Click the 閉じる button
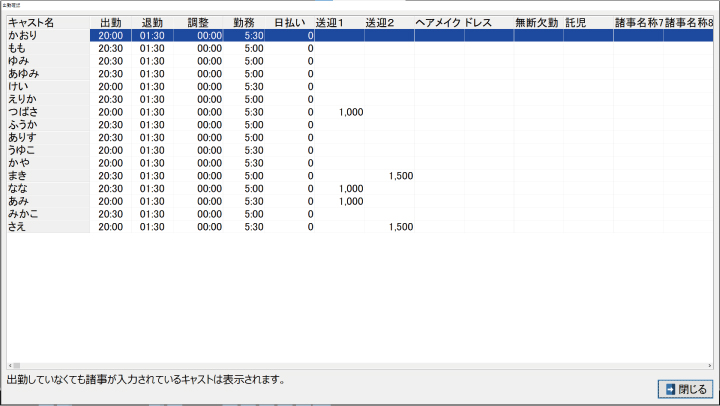720x406 pixels. click(684, 389)
